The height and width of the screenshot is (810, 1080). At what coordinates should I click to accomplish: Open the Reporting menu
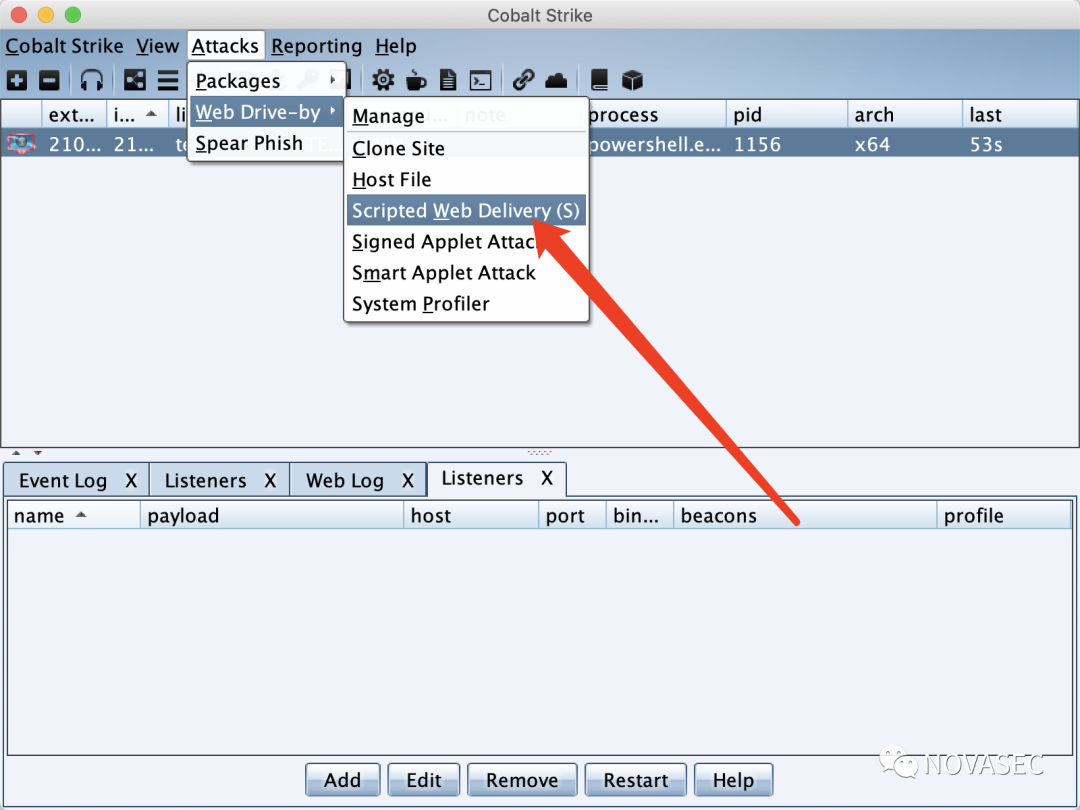(316, 46)
